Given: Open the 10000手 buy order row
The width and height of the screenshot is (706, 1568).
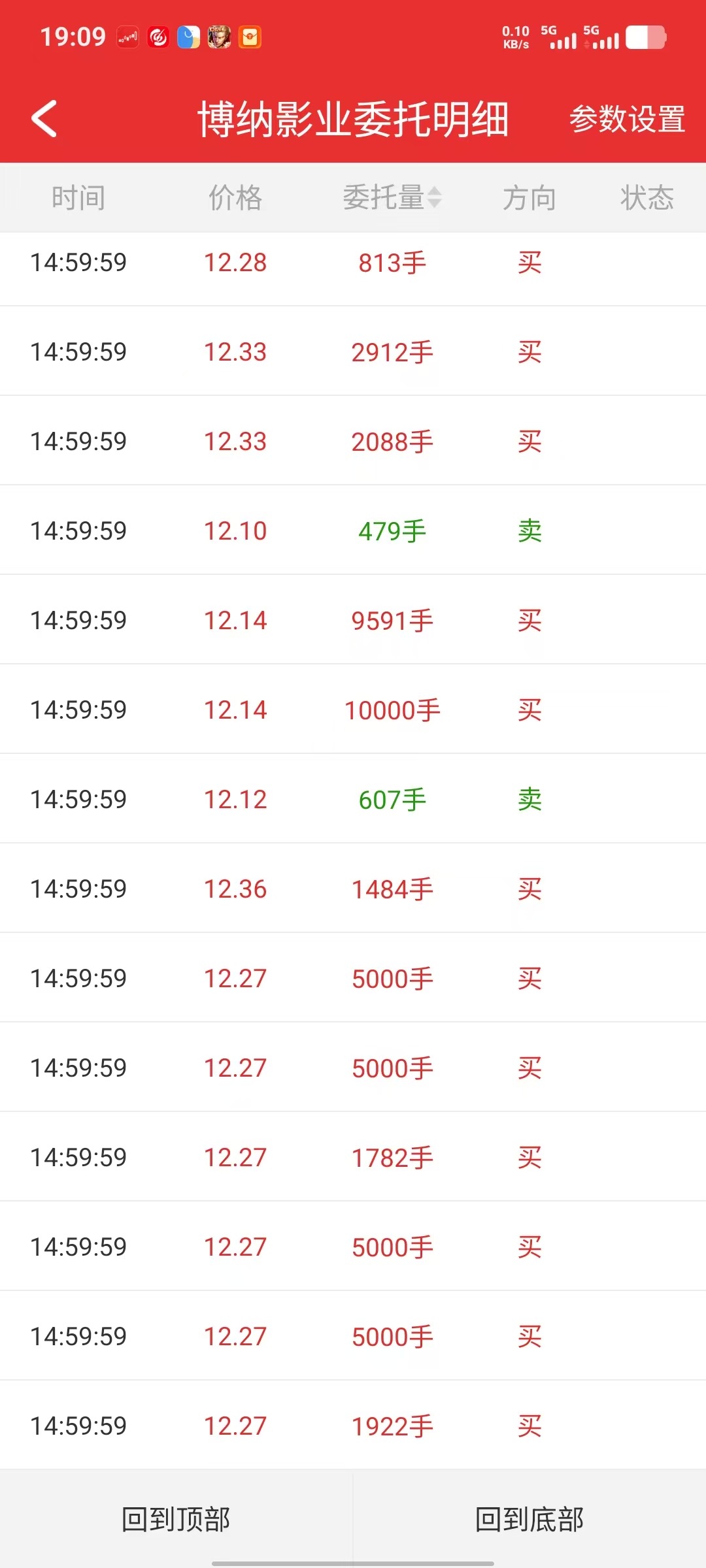Looking at the screenshot, I should coord(353,710).
